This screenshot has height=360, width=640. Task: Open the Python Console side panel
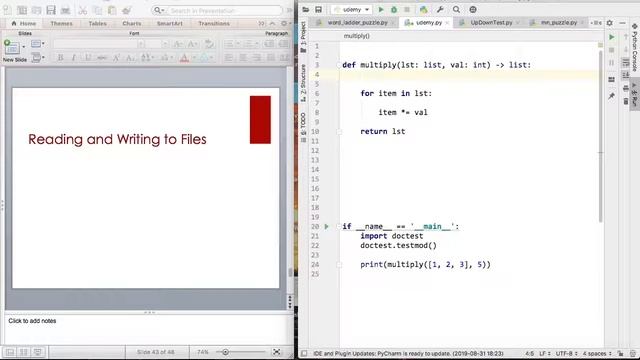[x=635, y=47]
